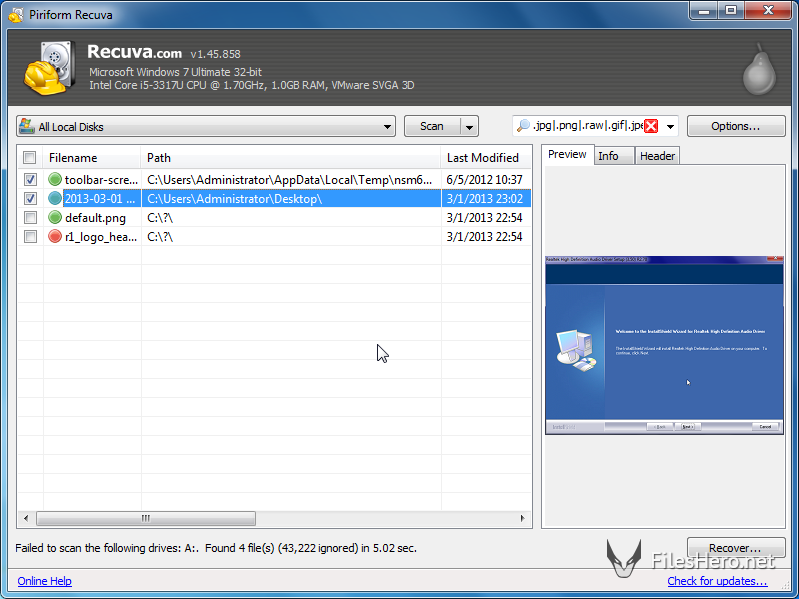Click the Scan button
The image size is (799, 599).
(x=432, y=126)
